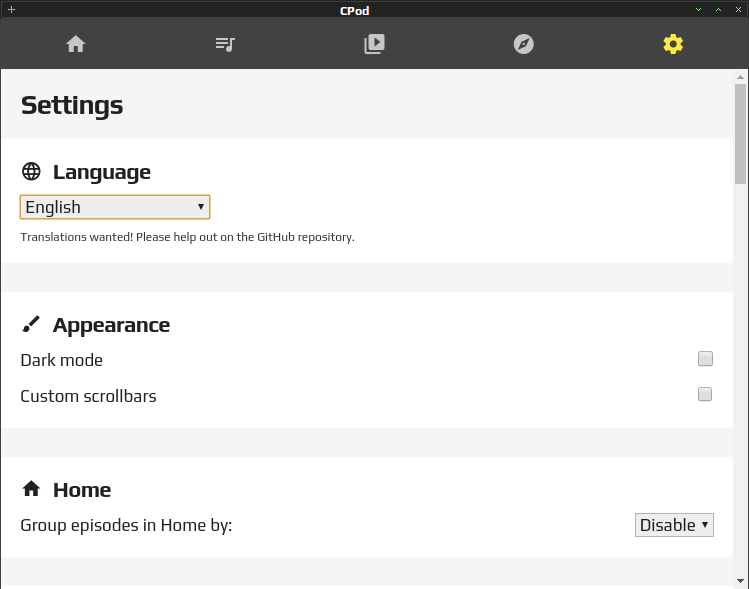The height and width of the screenshot is (589, 749).
Task: Open the Queue playlist icon
Action: [x=225, y=44]
